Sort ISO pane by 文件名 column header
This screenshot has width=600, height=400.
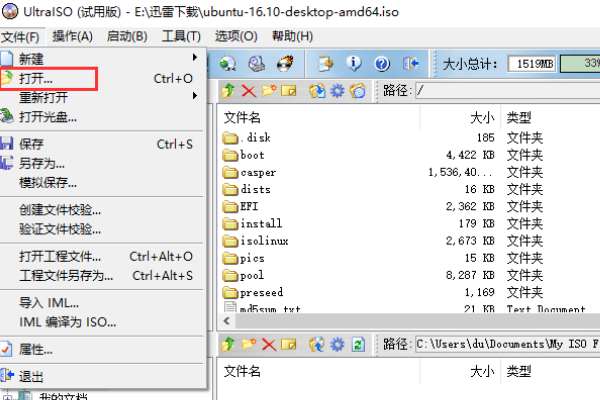click(x=319, y=118)
